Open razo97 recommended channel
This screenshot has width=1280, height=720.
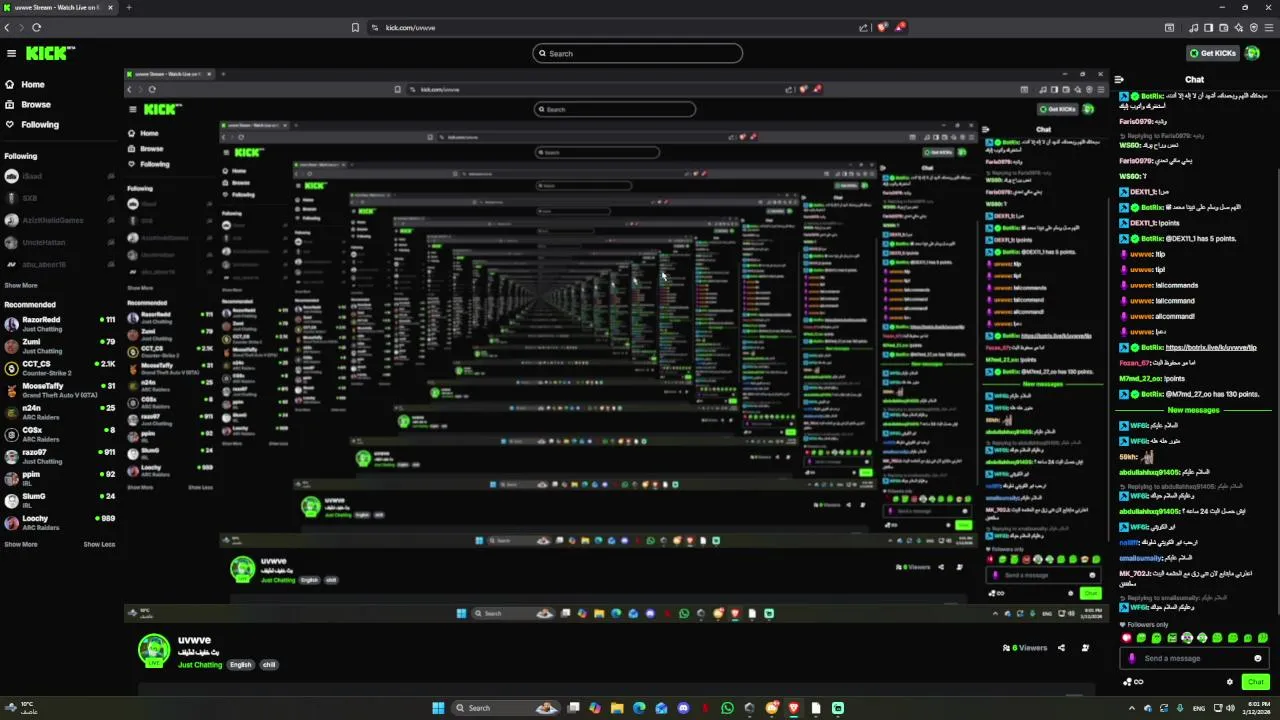(x=60, y=456)
